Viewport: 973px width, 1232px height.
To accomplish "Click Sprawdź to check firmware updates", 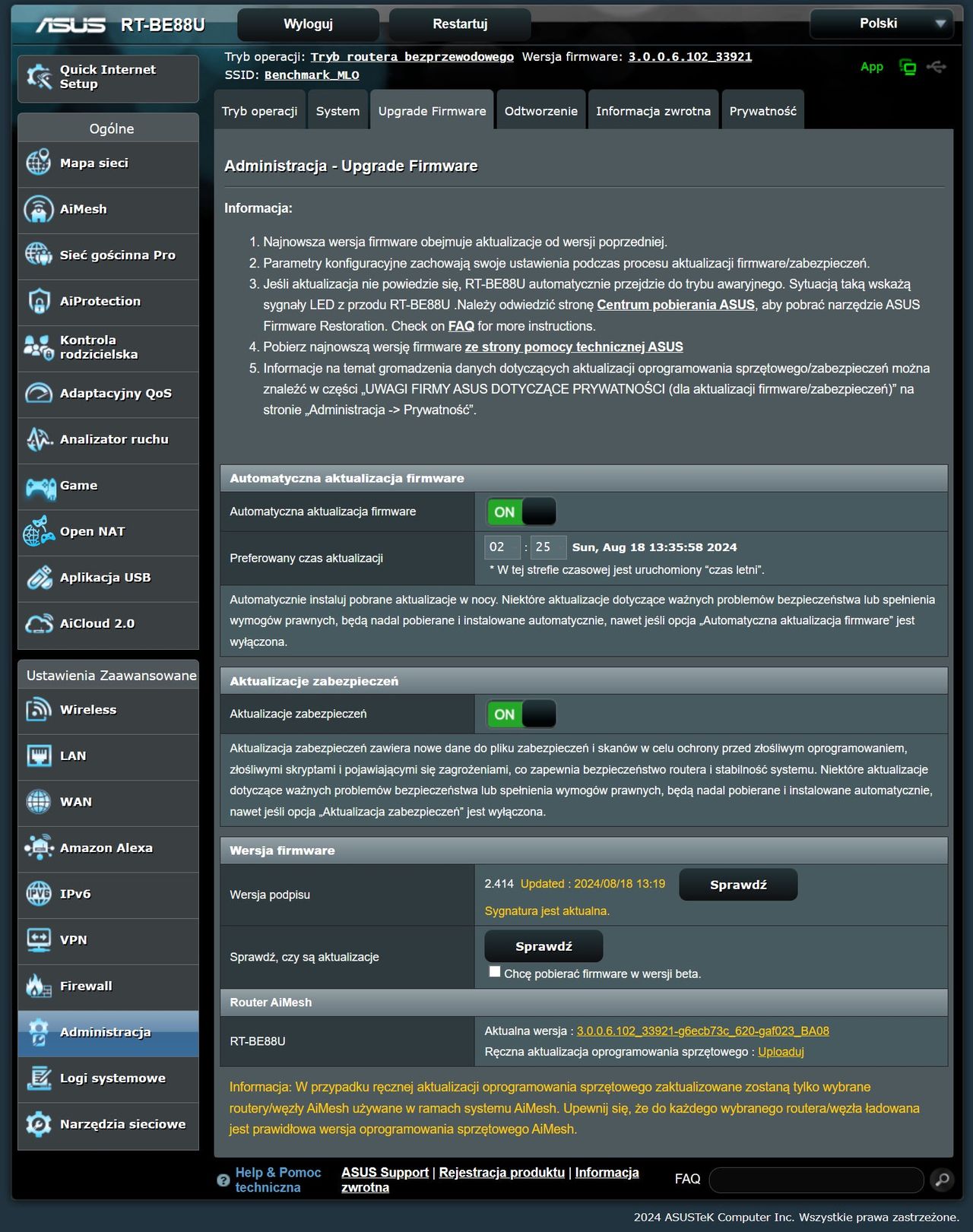I will 544,946.
